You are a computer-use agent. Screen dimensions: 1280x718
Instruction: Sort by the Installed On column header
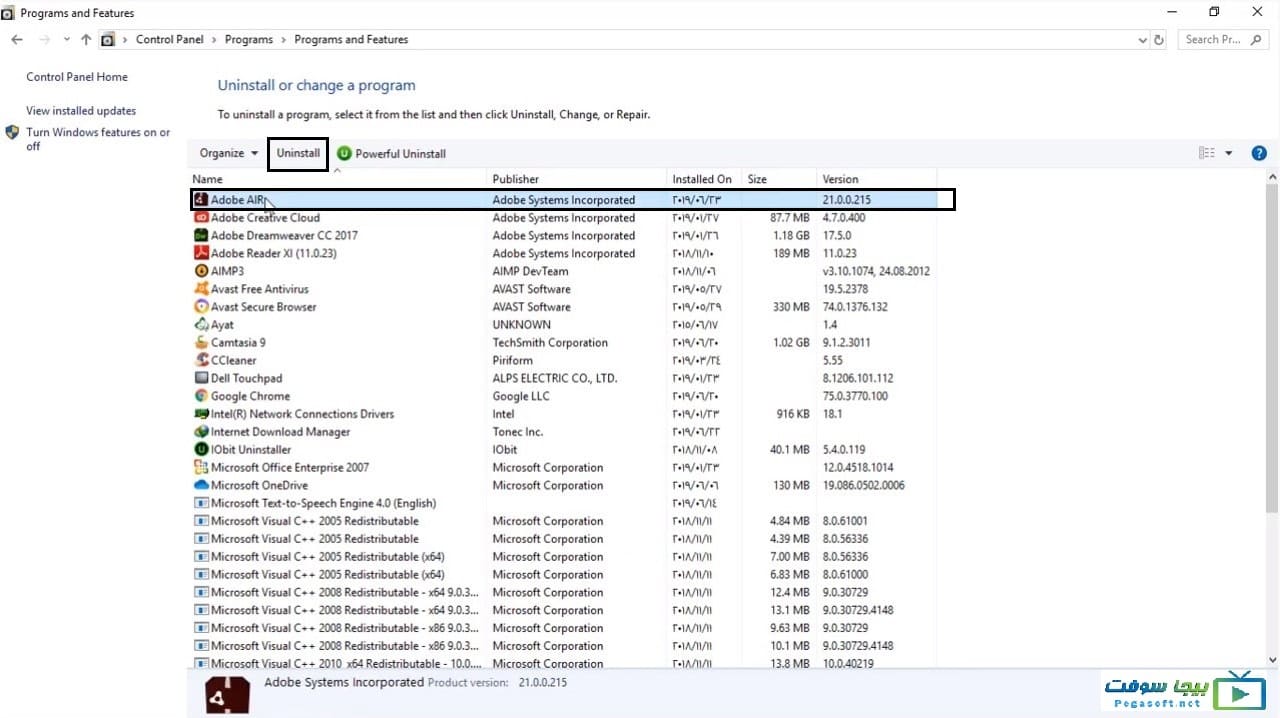(704, 179)
